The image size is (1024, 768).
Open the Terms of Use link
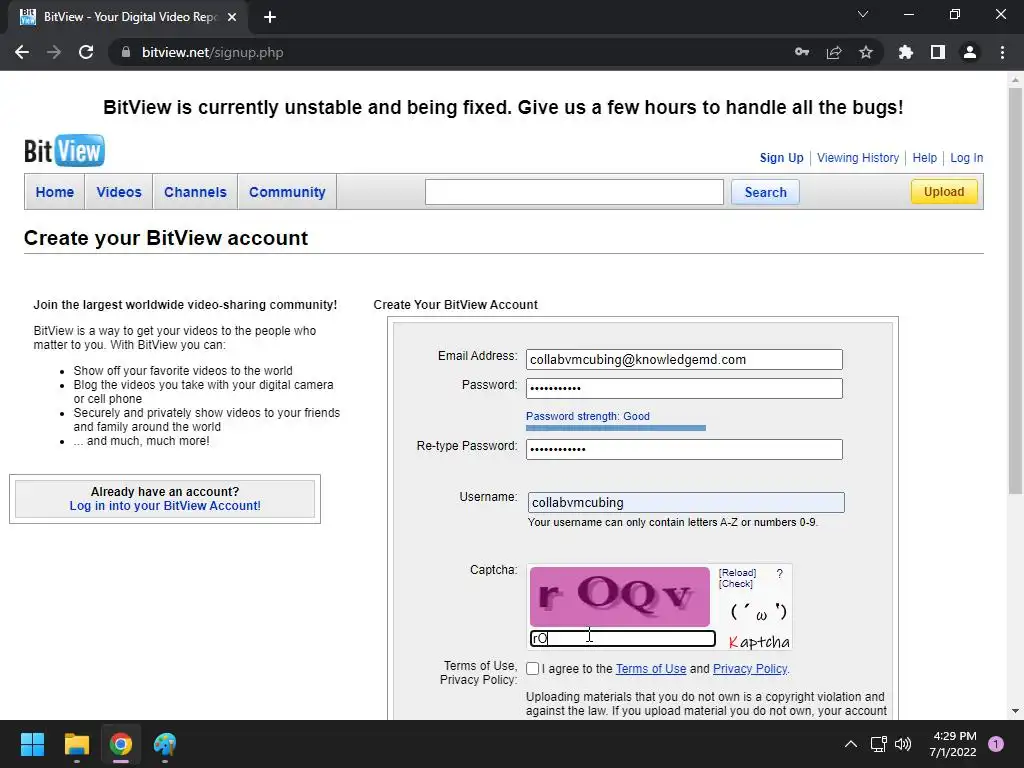pos(651,669)
